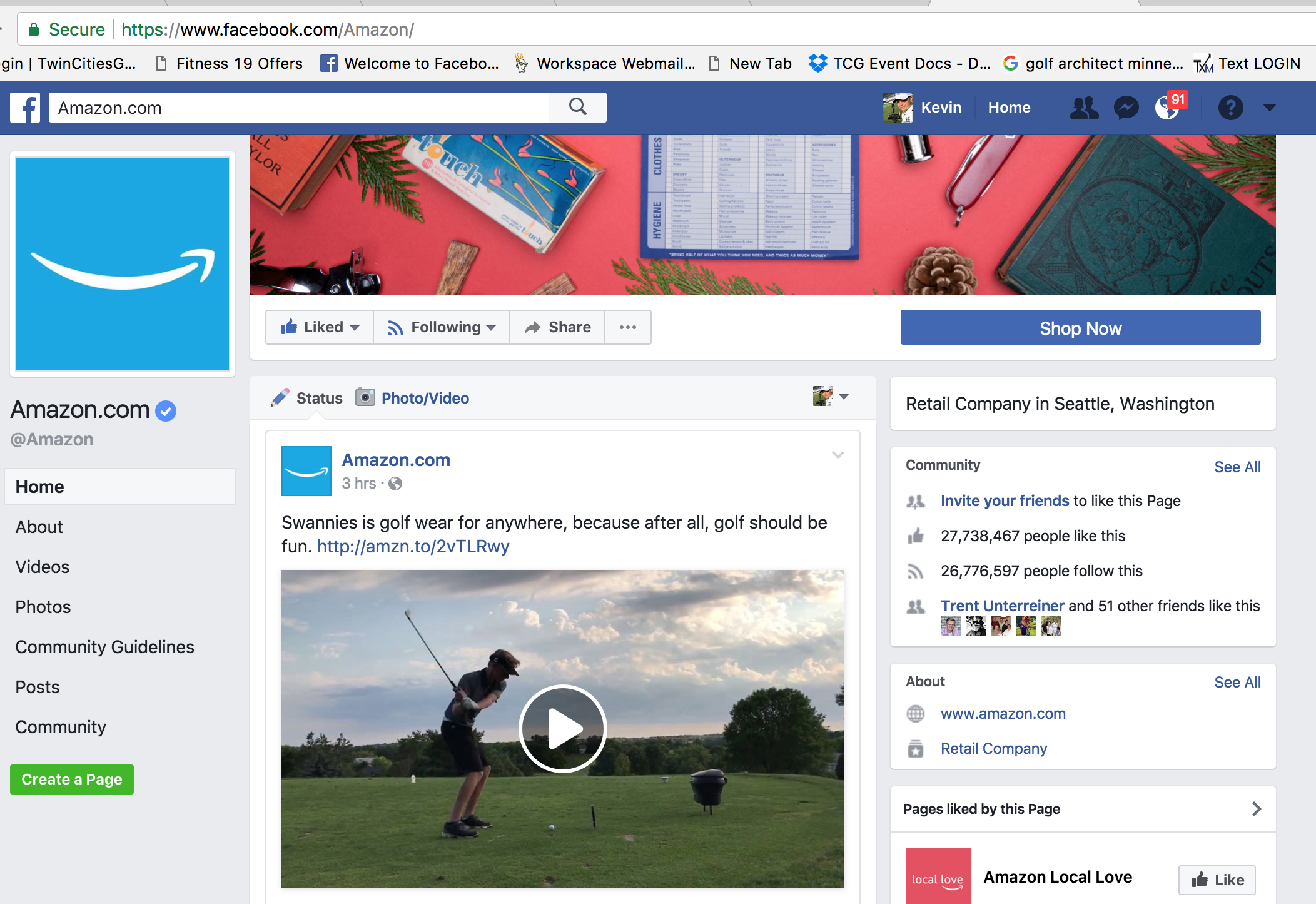Click the Secure padlock icon
The image size is (1316, 904).
point(34,29)
